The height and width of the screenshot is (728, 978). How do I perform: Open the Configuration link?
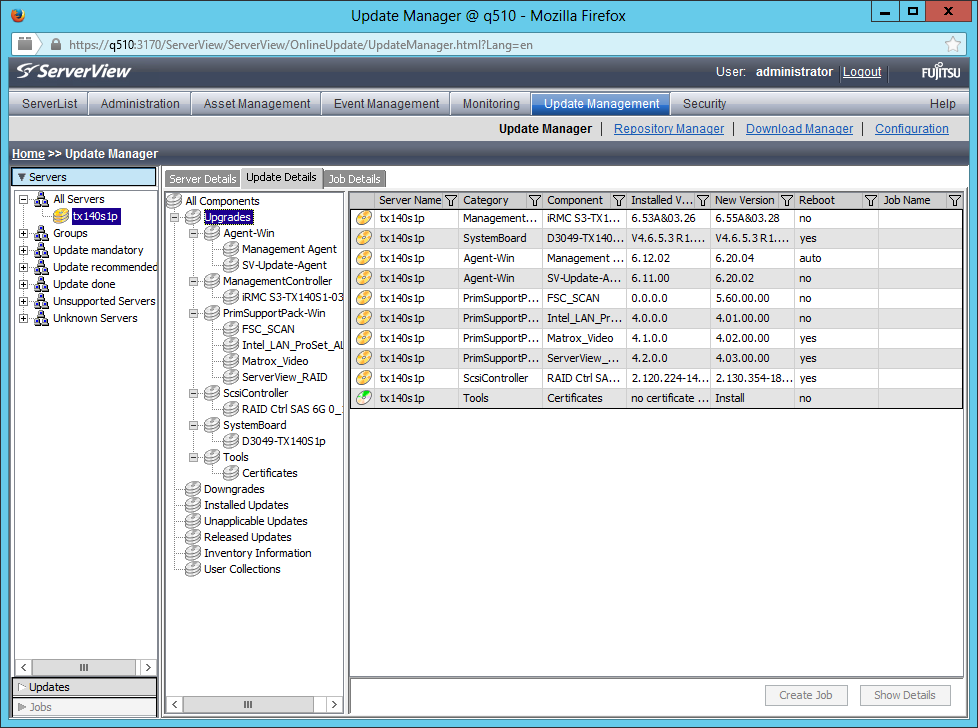coord(911,129)
